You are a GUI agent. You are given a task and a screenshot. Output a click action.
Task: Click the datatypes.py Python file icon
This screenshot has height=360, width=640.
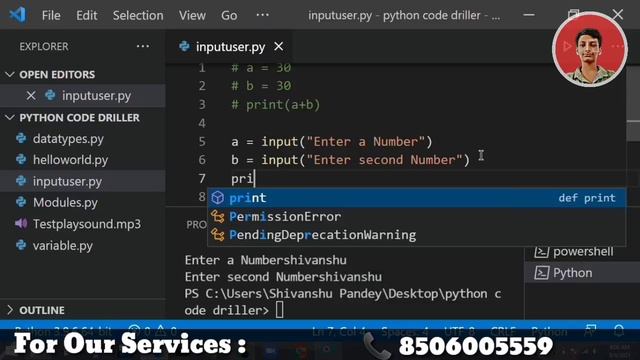coord(21,138)
